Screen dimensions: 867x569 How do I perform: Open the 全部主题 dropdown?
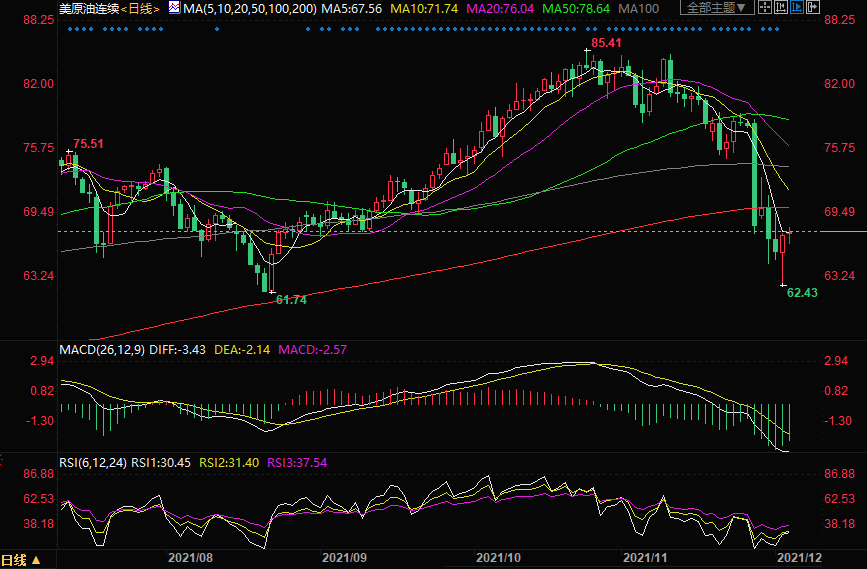tap(720, 8)
